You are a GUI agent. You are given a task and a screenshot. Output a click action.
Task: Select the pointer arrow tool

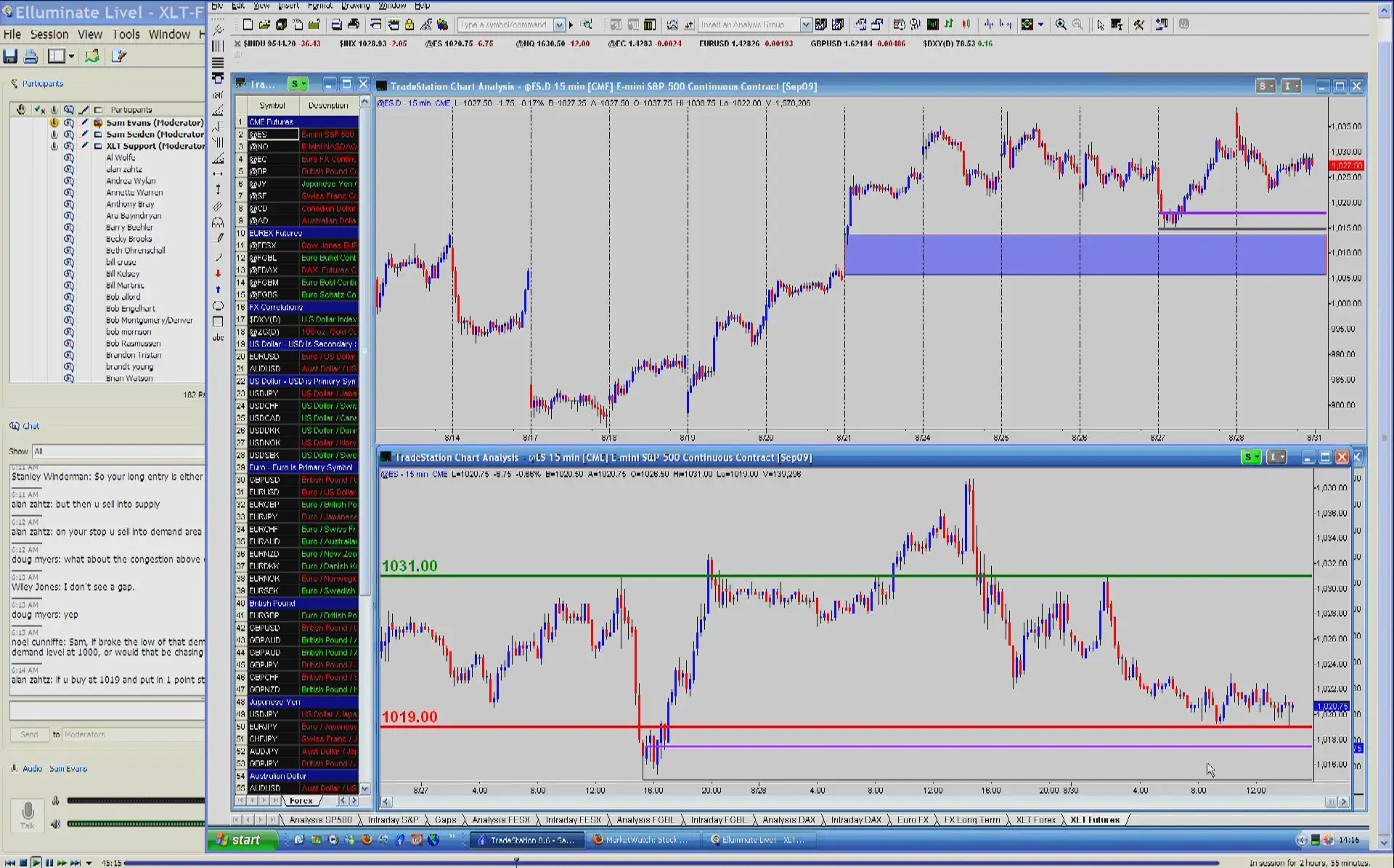click(x=1101, y=25)
